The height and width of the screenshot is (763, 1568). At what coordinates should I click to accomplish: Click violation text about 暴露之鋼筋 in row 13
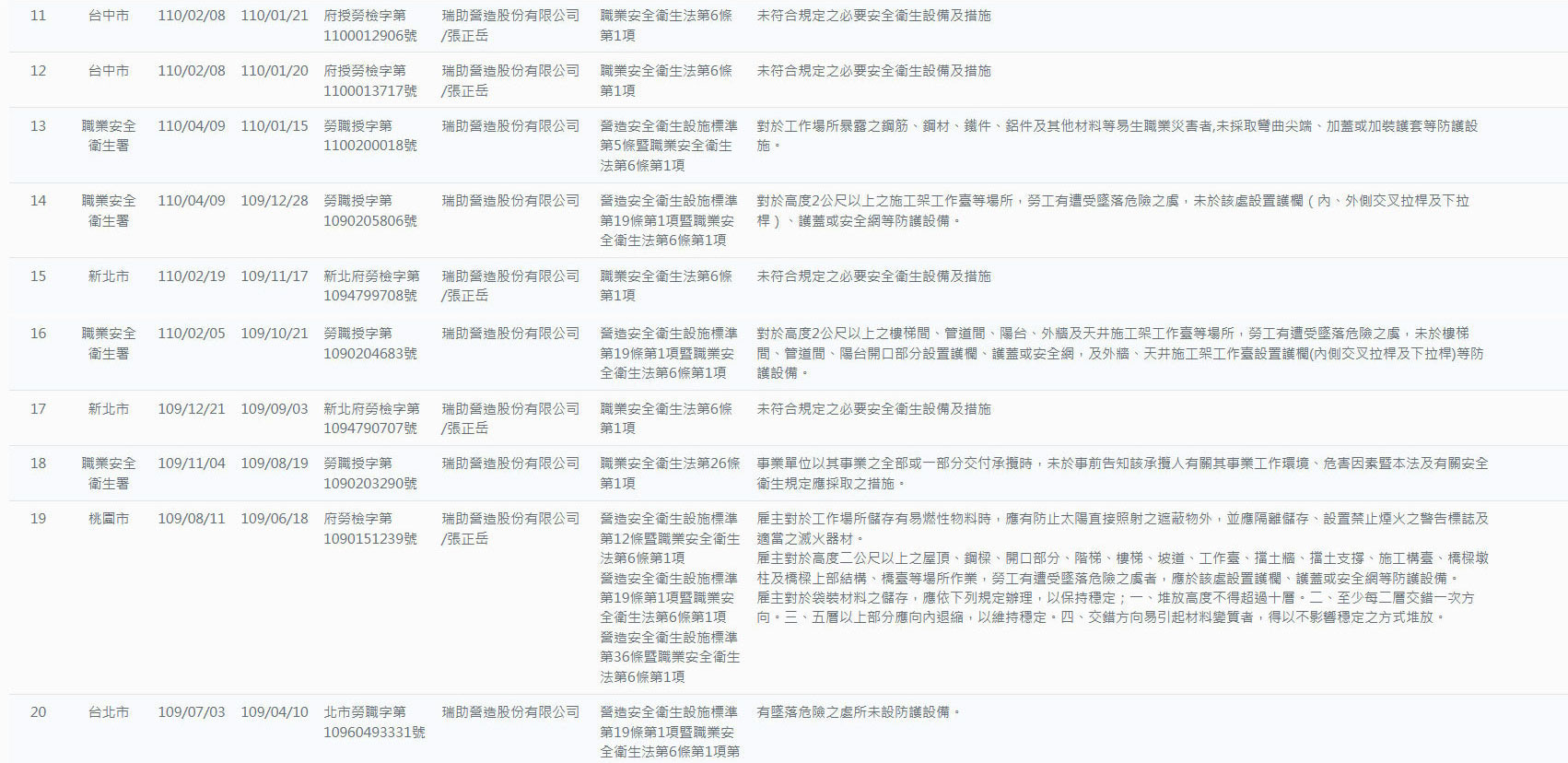coord(1117,135)
